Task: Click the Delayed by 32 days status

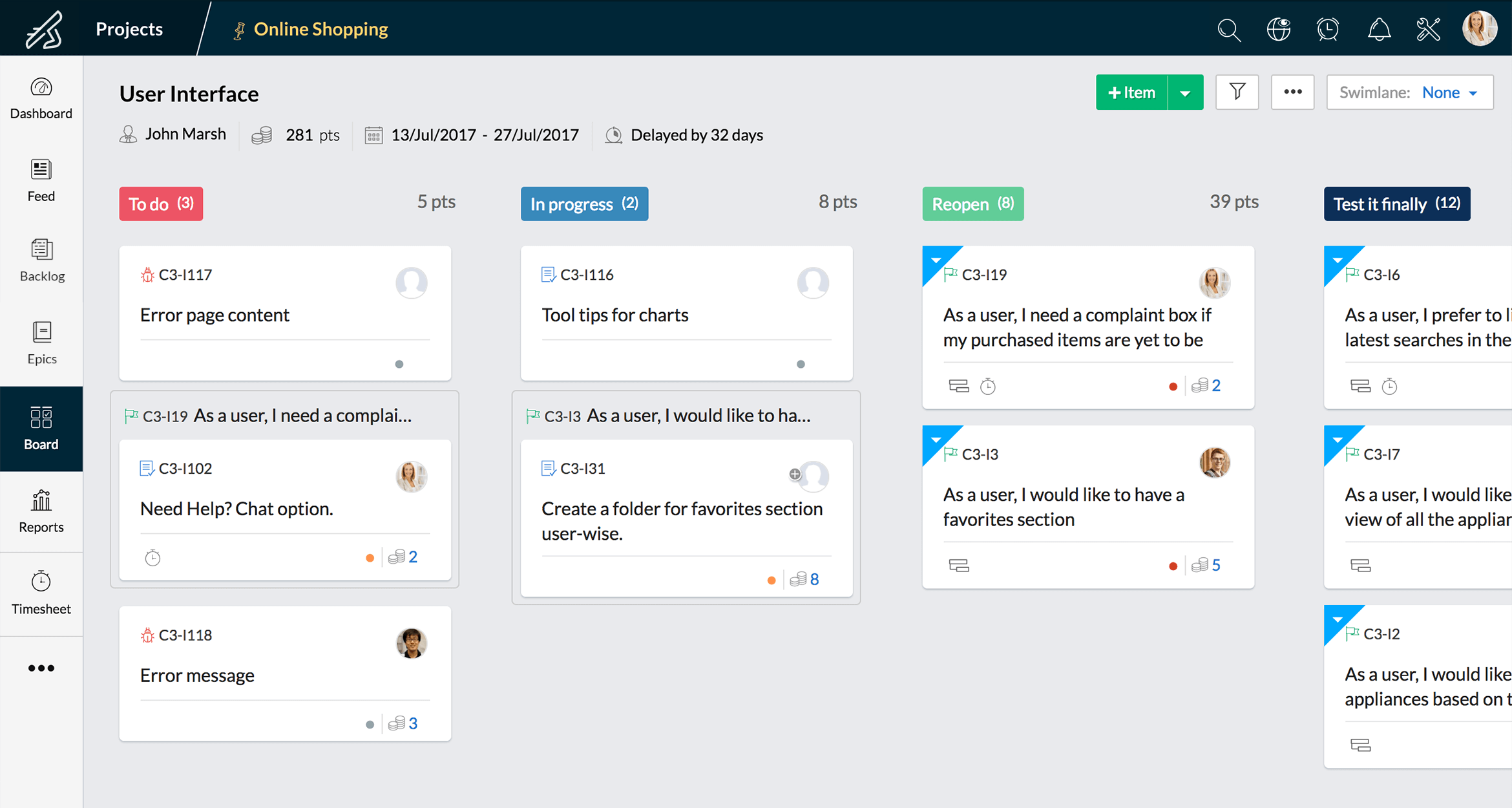Action: click(697, 135)
